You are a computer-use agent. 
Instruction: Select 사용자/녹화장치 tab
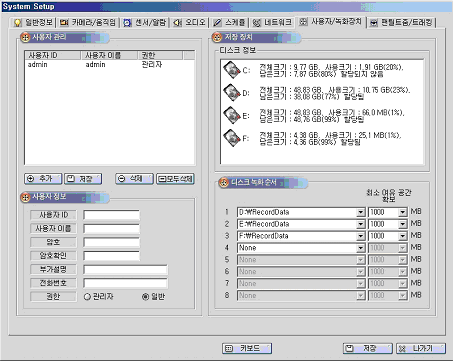[x=330, y=22]
